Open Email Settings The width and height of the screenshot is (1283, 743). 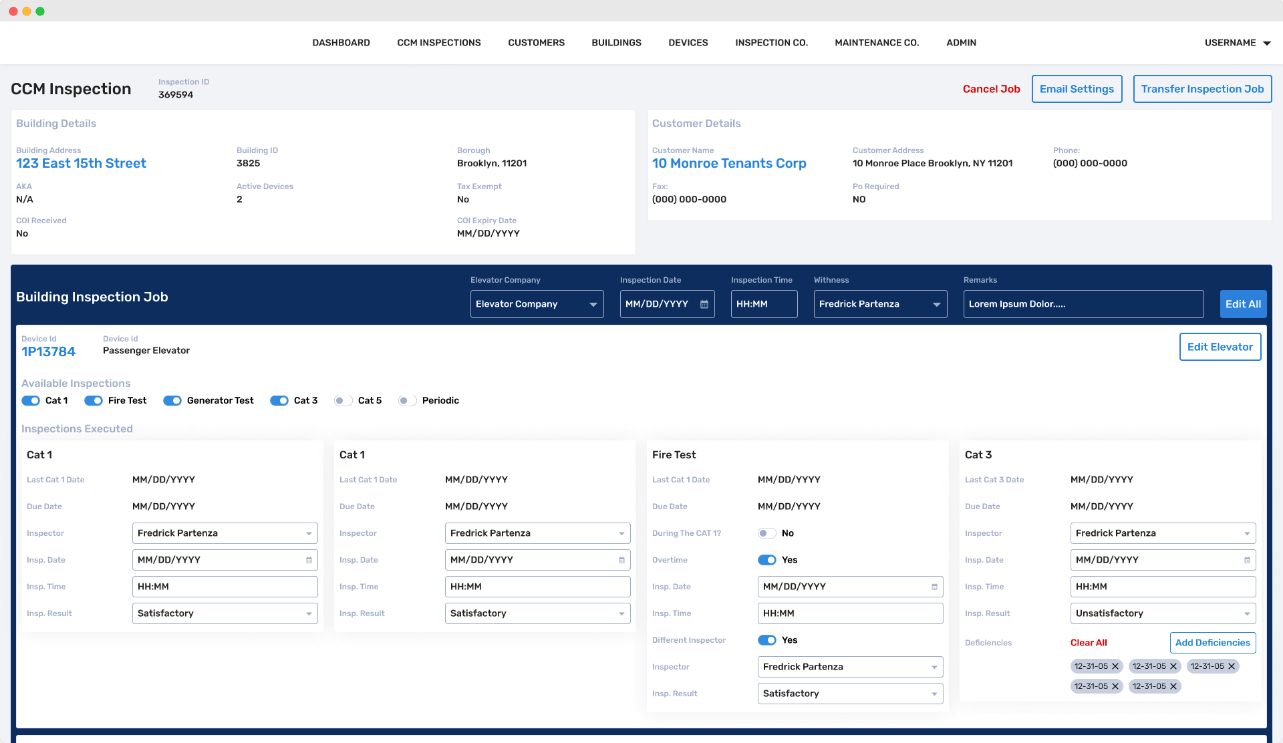(x=1077, y=89)
